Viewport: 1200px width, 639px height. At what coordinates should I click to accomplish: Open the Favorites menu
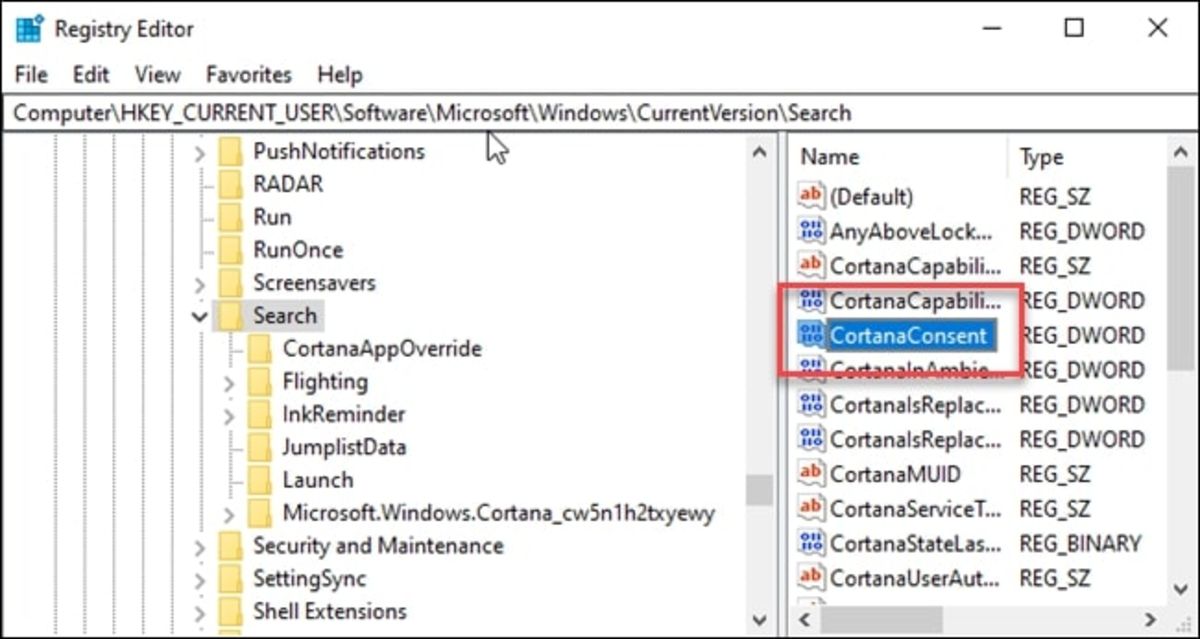tap(249, 75)
